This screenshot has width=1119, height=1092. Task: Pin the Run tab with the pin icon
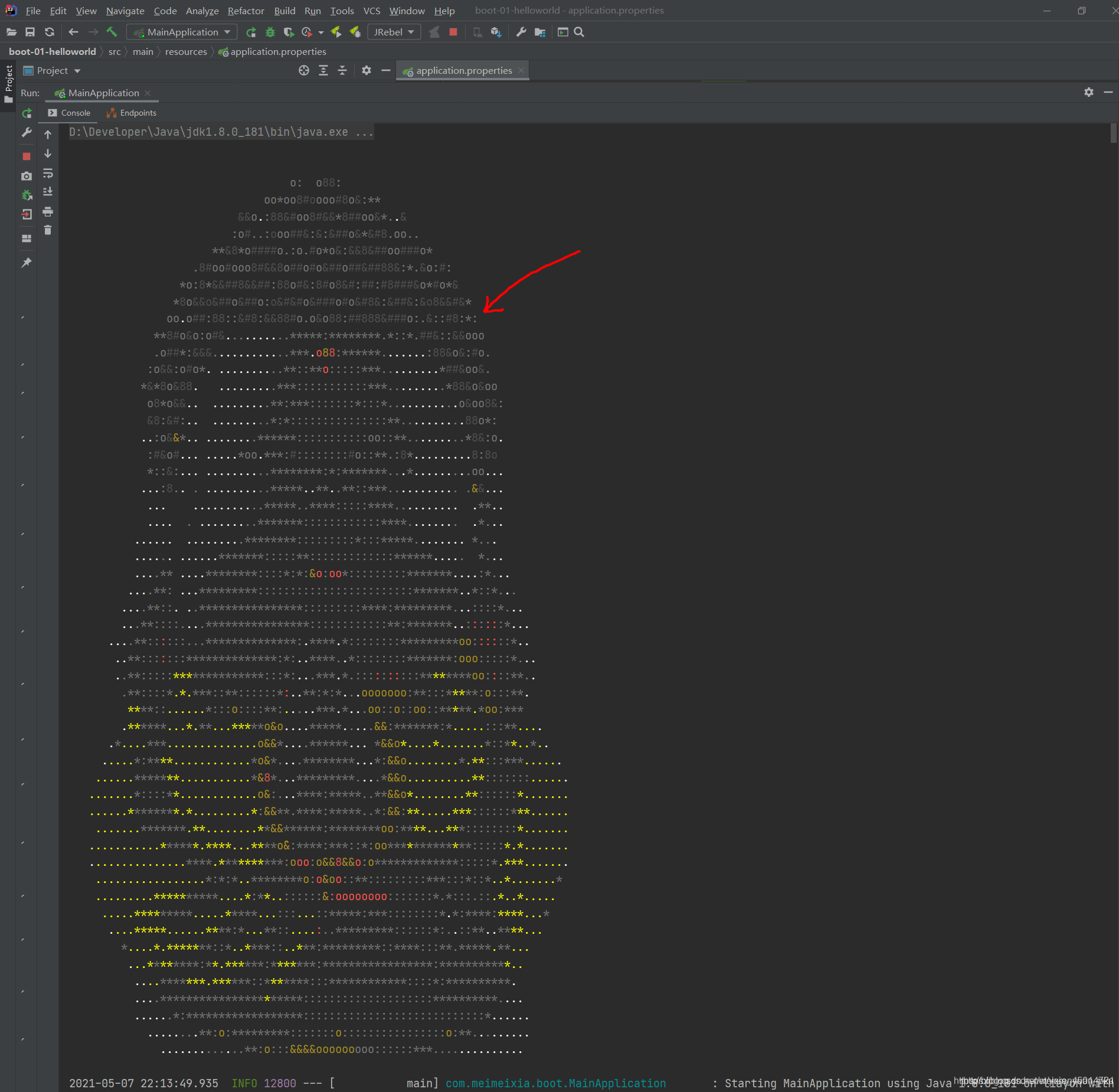tap(27, 263)
